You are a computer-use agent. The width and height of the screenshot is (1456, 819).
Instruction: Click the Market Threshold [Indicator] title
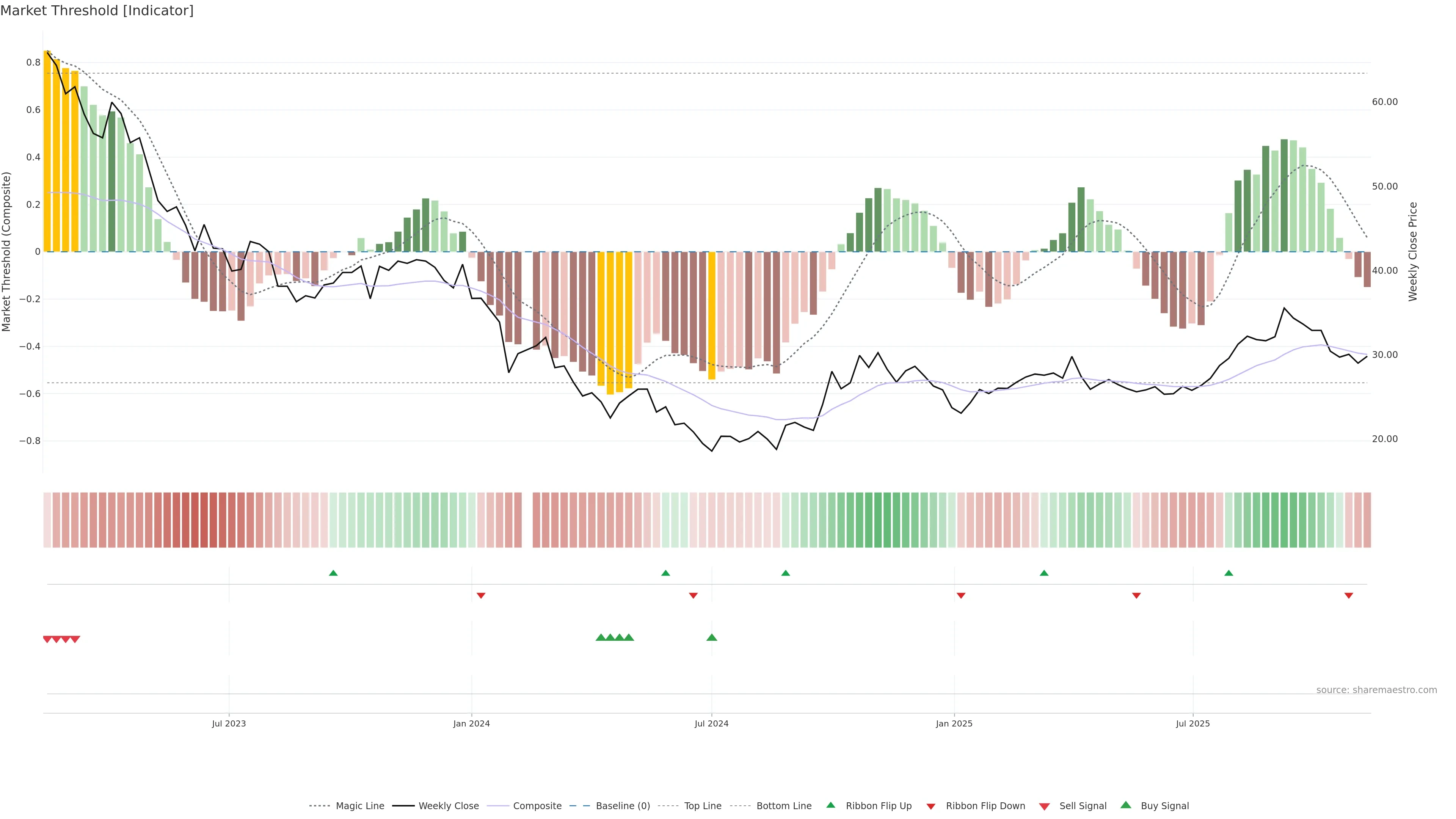point(97,11)
